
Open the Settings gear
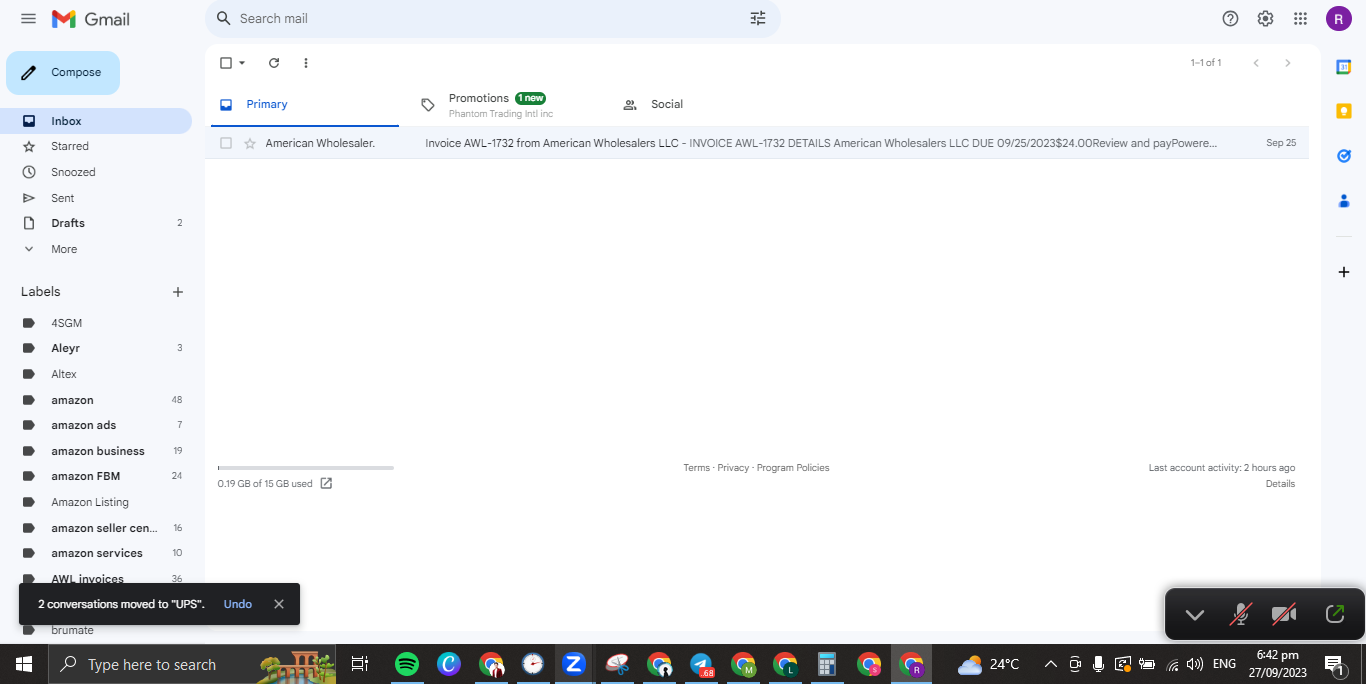point(1265,18)
